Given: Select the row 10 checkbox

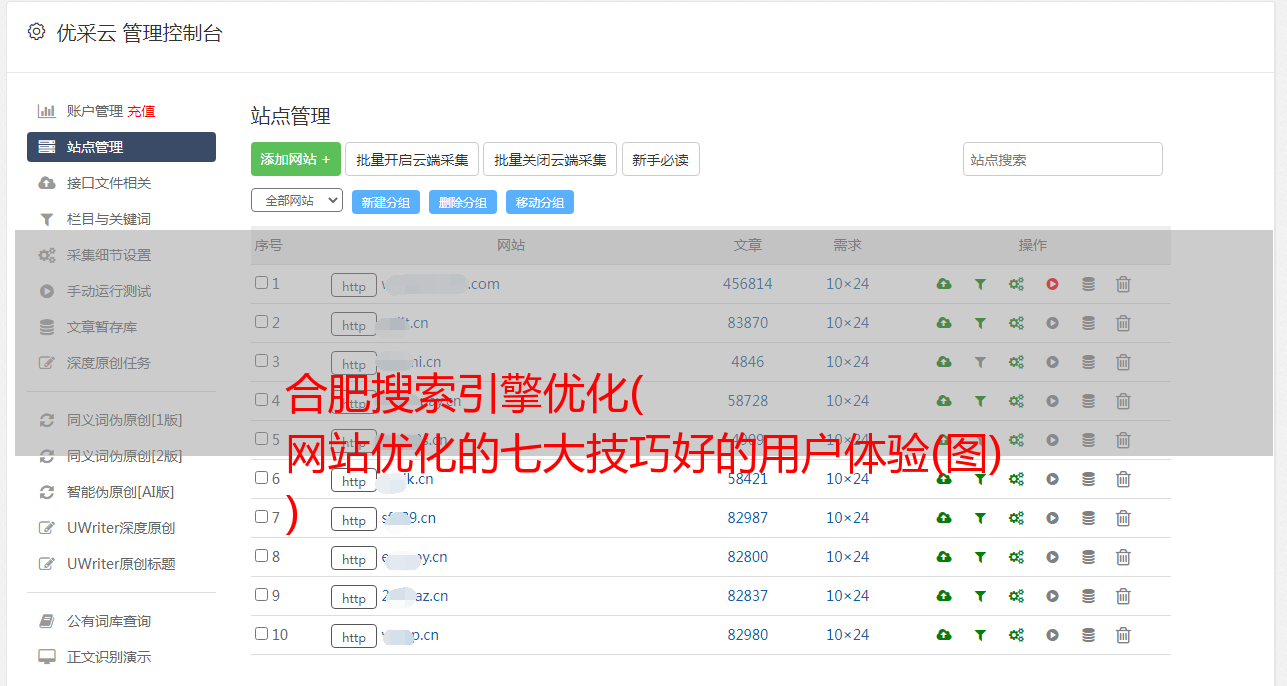Looking at the screenshot, I should (x=261, y=634).
